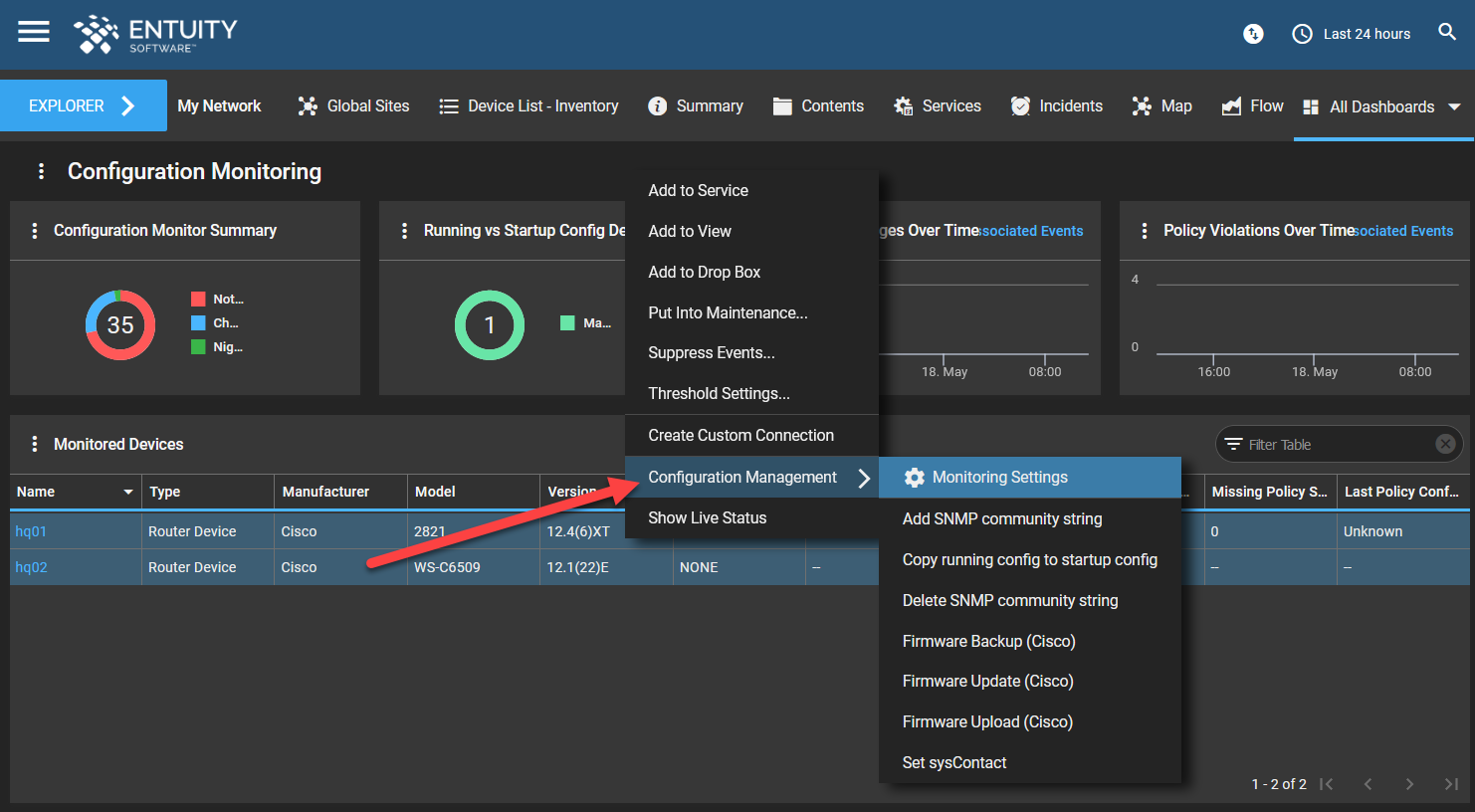Screen dimensions: 1475x812
Task: Go to first page of table
Action: 1326,784
